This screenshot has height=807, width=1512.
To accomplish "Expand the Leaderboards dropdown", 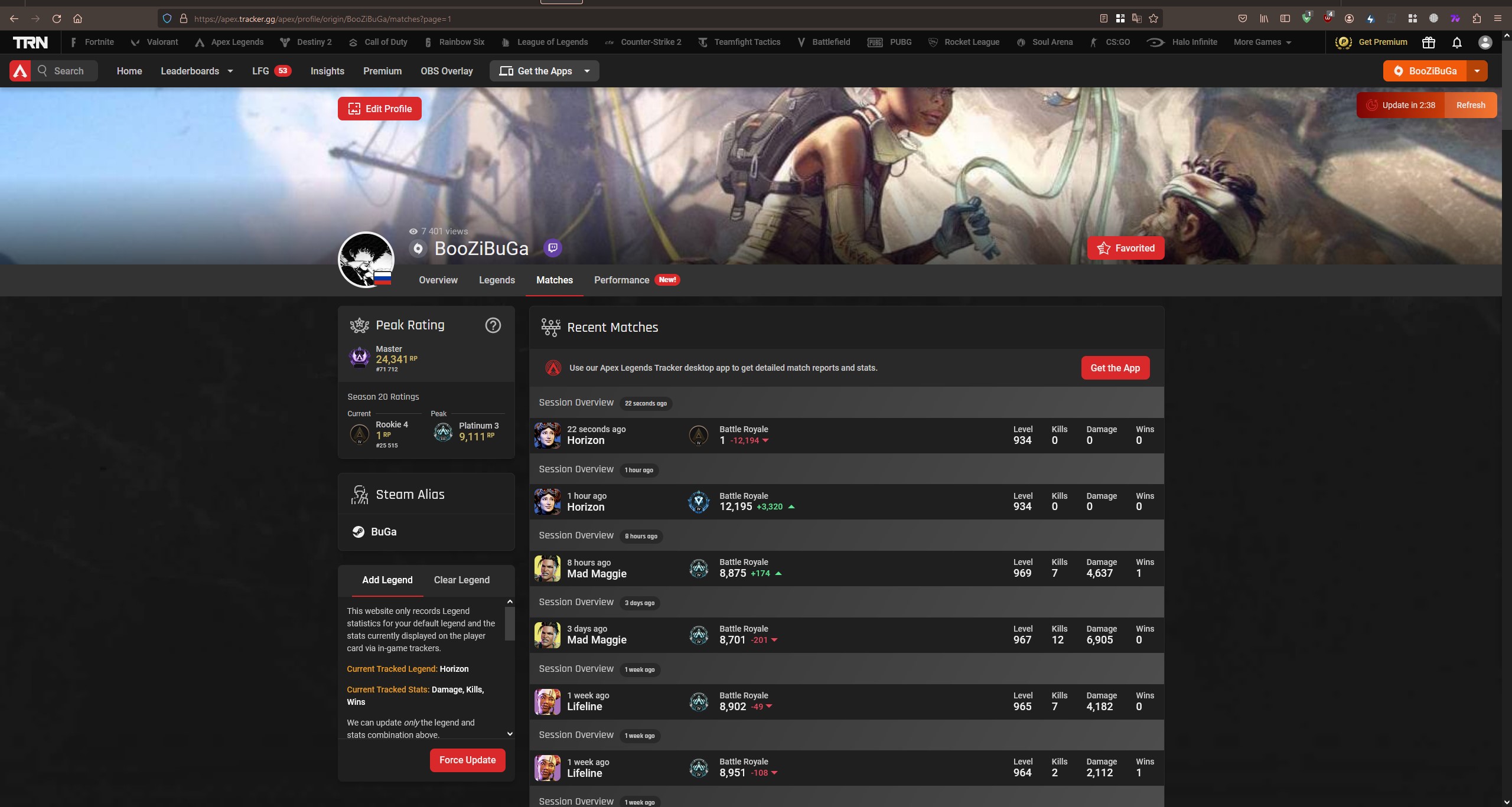I will [197, 71].
